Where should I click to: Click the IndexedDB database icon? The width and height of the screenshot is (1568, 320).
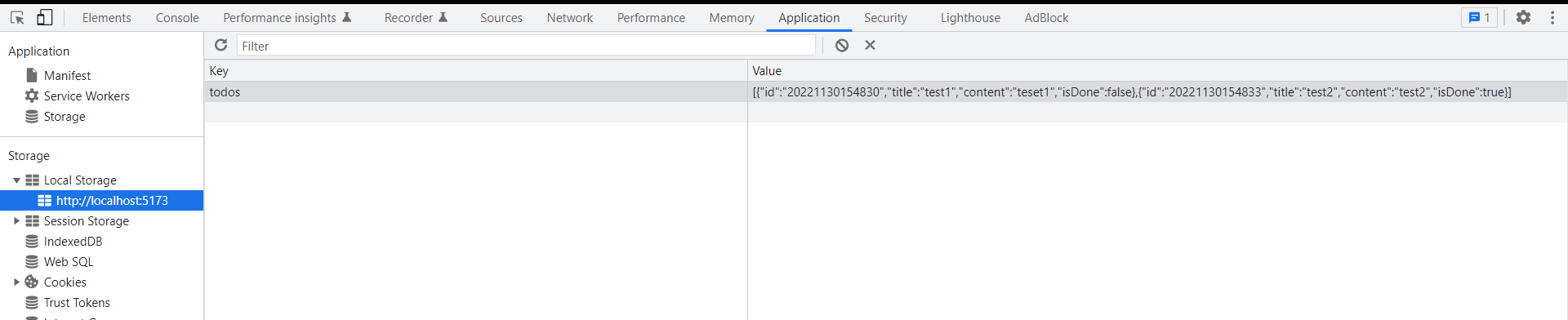coord(32,241)
